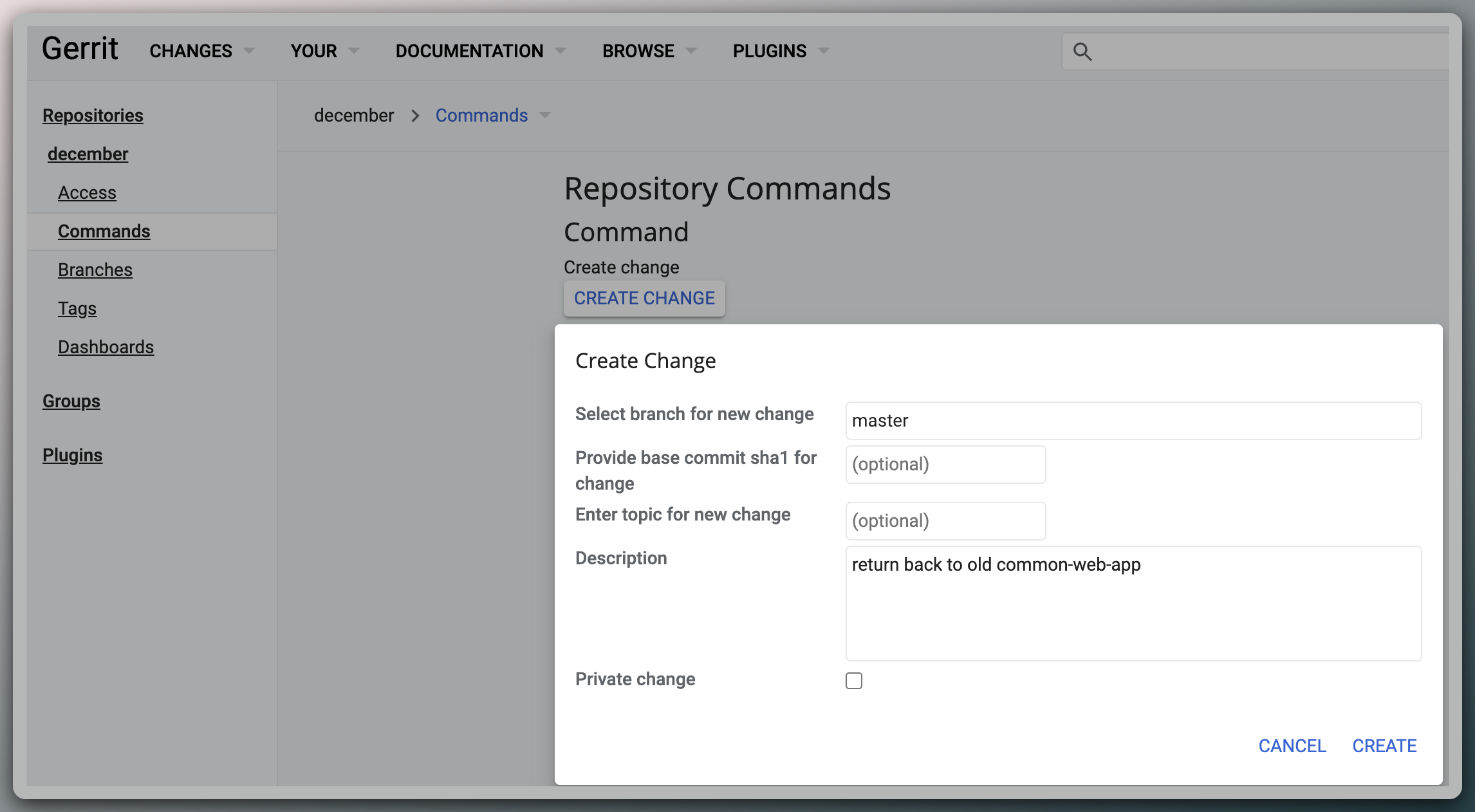
Task: Click the Create Change dialog title
Action: tap(645, 361)
